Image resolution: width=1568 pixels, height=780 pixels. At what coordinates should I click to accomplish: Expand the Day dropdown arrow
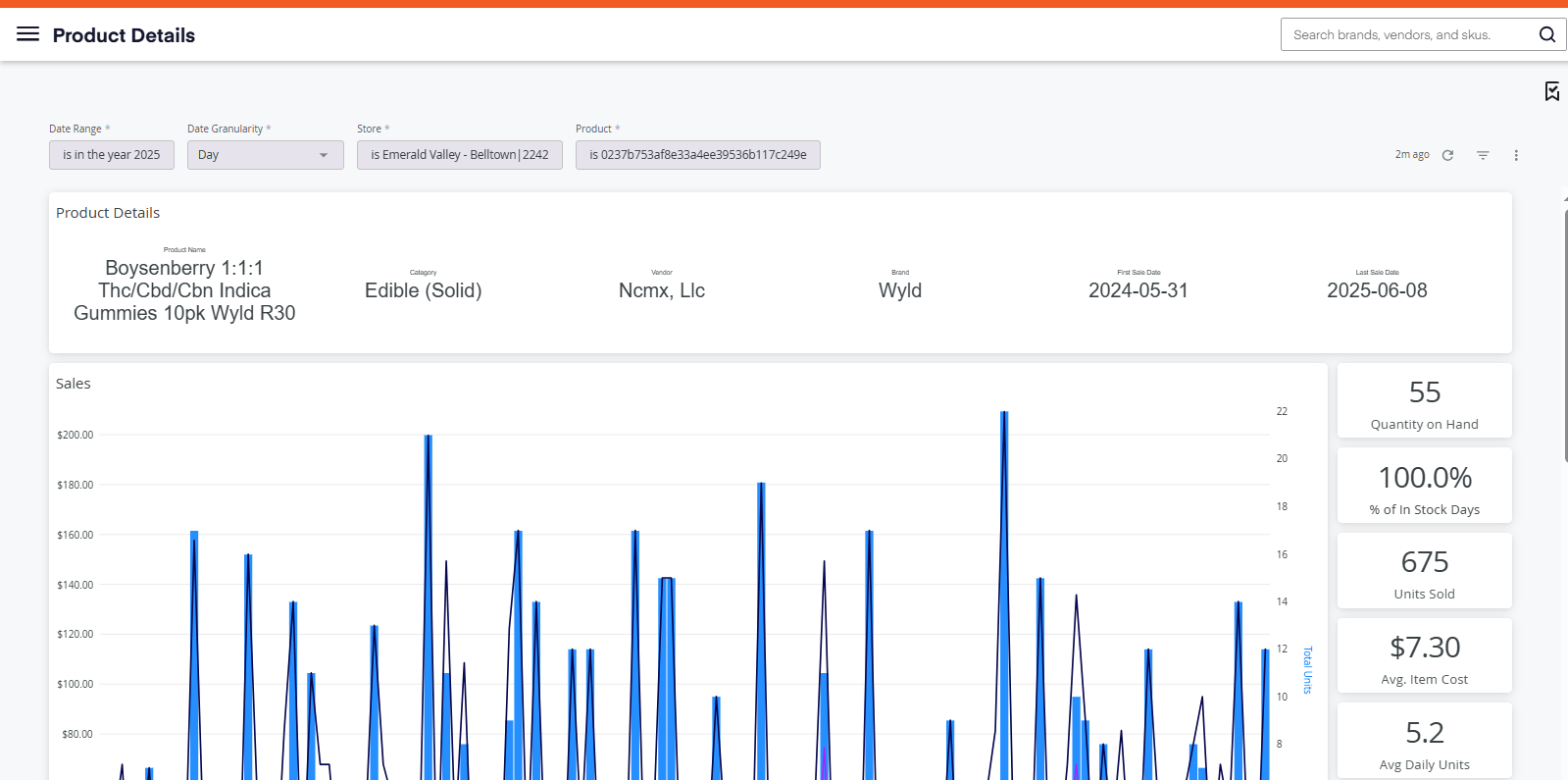pos(324,155)
